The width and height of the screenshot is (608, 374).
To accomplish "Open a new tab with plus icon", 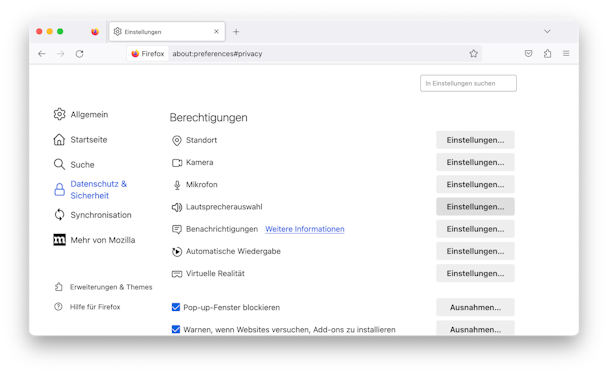I will click(x=236, y=32).
